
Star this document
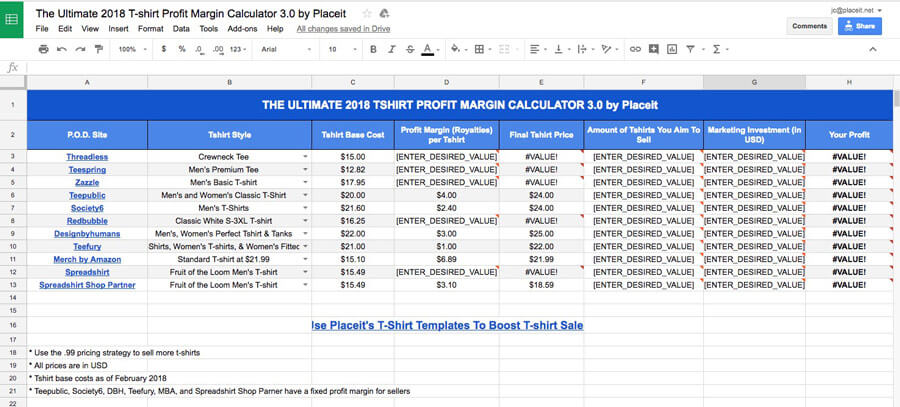[367, 13]
